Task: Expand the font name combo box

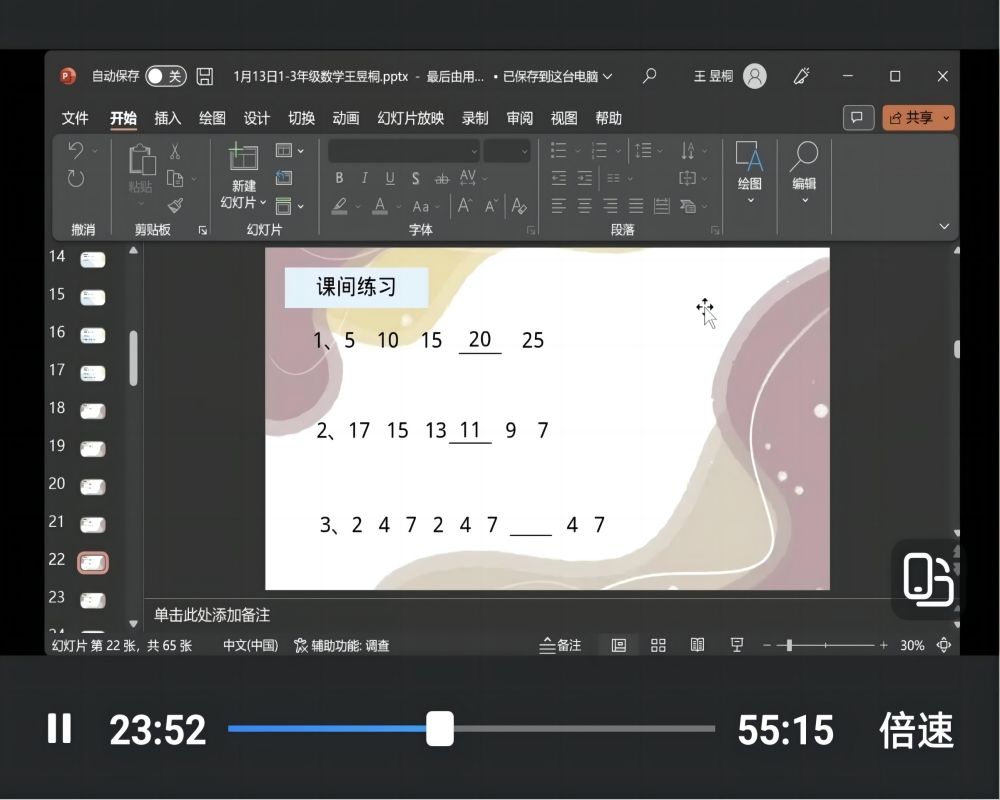Action: (x=474, y=151)
